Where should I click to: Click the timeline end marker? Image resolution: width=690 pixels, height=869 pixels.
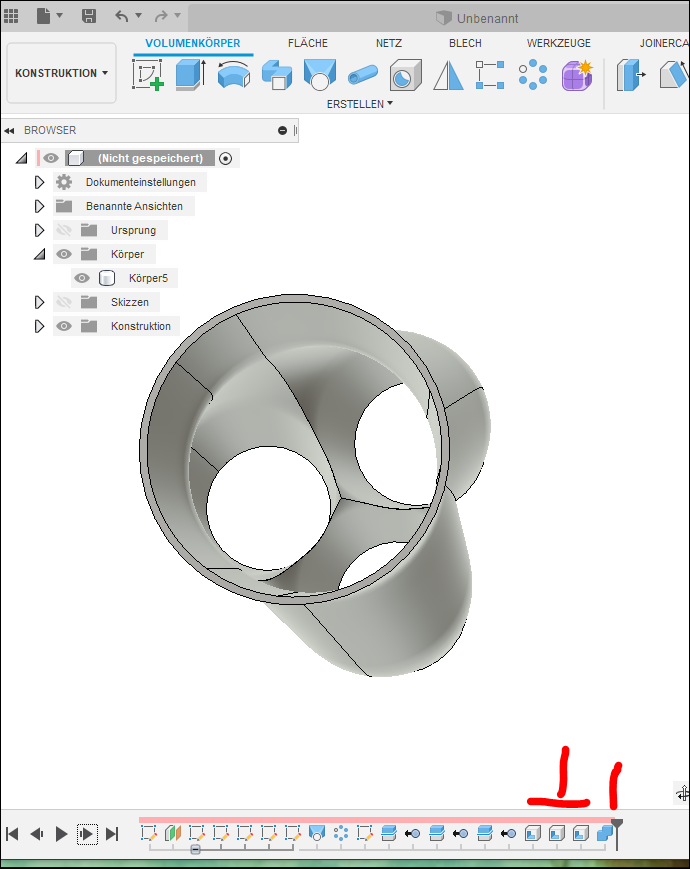click(x=617, y=833)
